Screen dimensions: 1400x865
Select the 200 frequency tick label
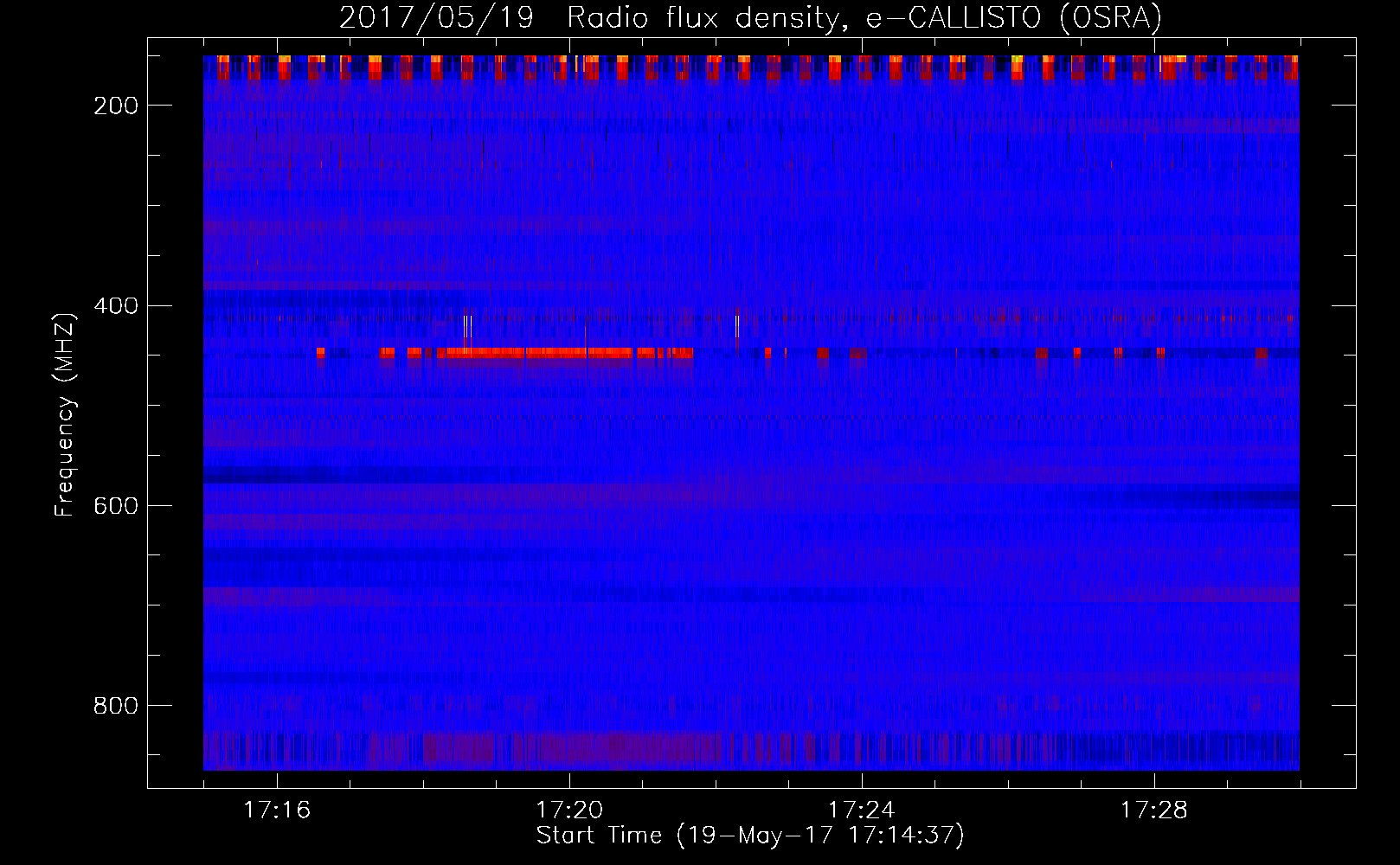click(x=116, y=106)
